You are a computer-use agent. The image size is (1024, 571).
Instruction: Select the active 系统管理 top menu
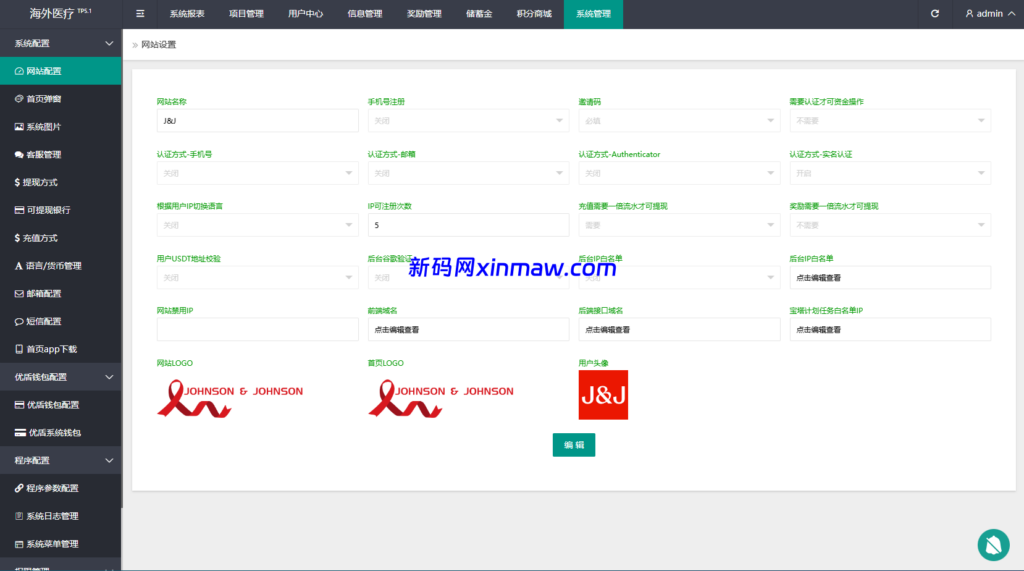click(x=594, y=14)
